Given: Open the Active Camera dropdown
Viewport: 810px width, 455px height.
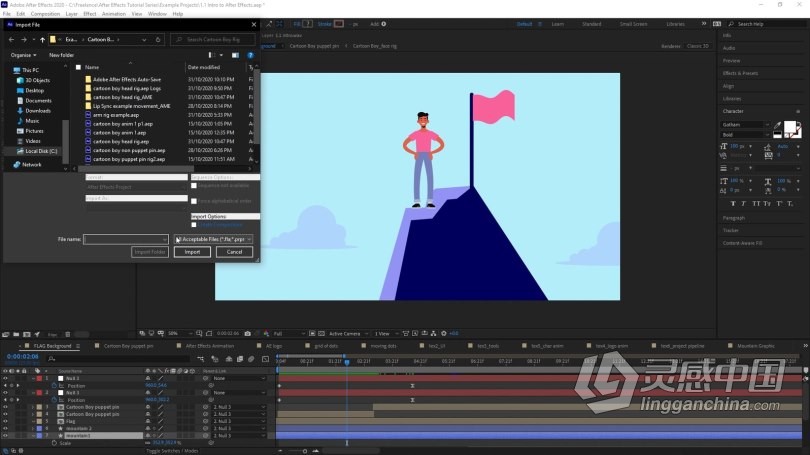Looking at the screenshot, I should pyautogui.click(x=349, y=334).
